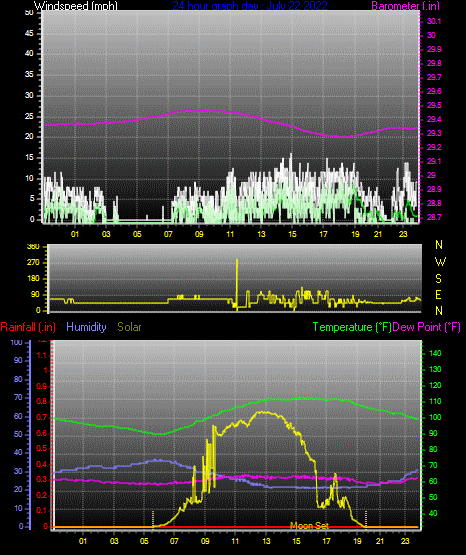Click hour '01' on the windspeed graph axis
The image size is (466, 555).
pos(75,234)
